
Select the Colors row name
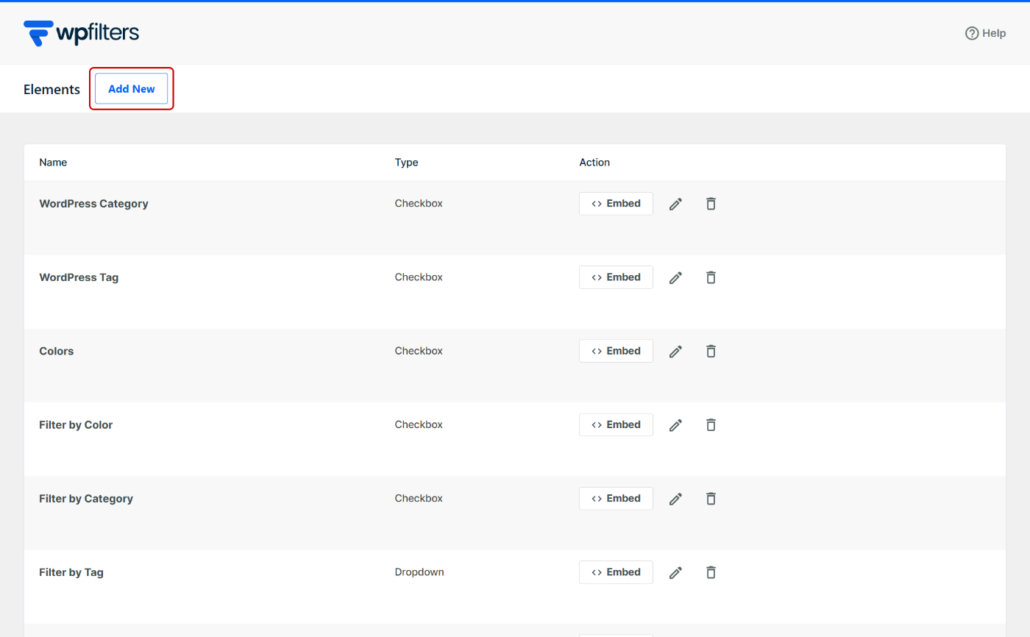(56, 351)
